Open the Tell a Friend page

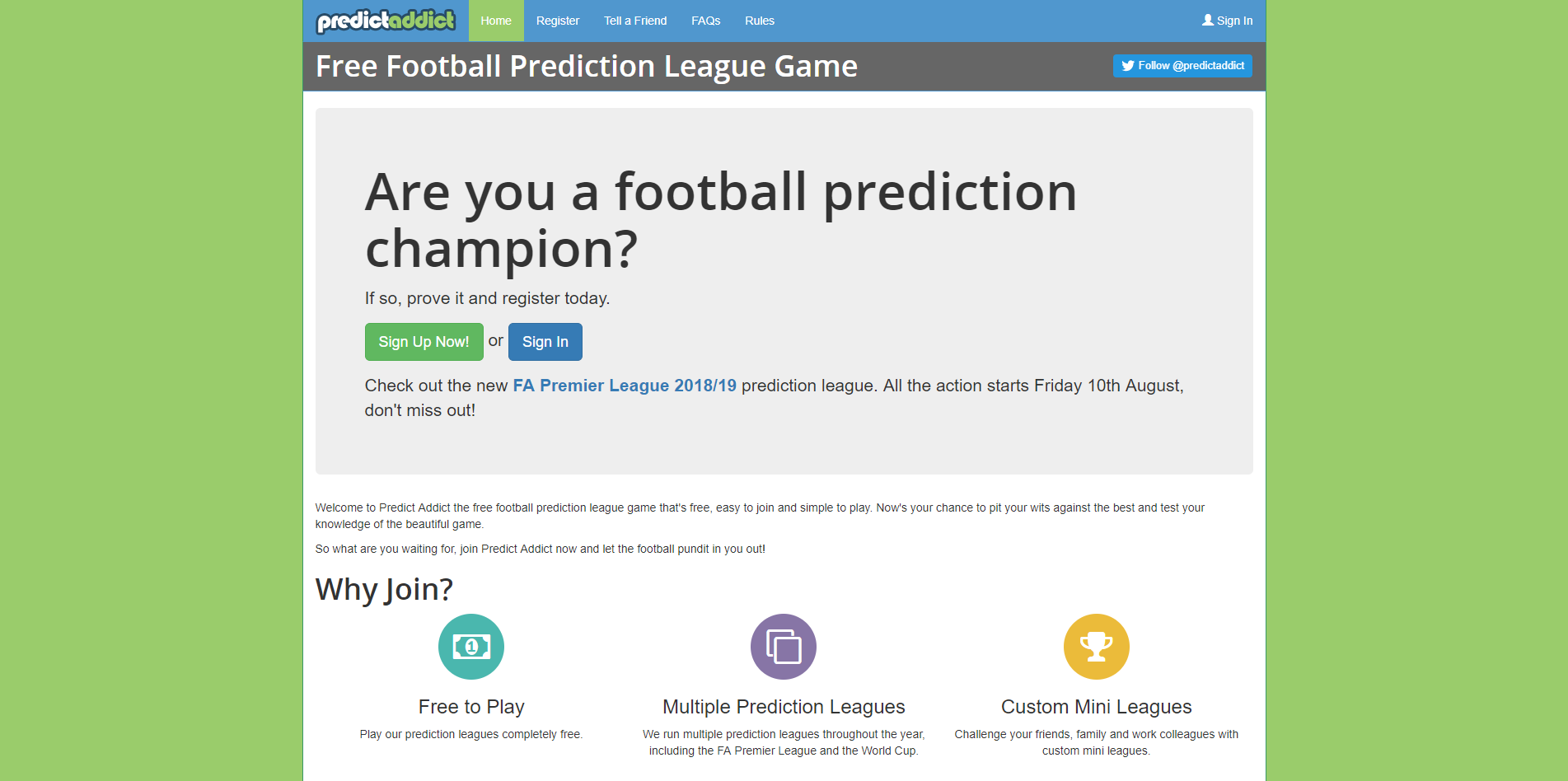pos(635,20)
